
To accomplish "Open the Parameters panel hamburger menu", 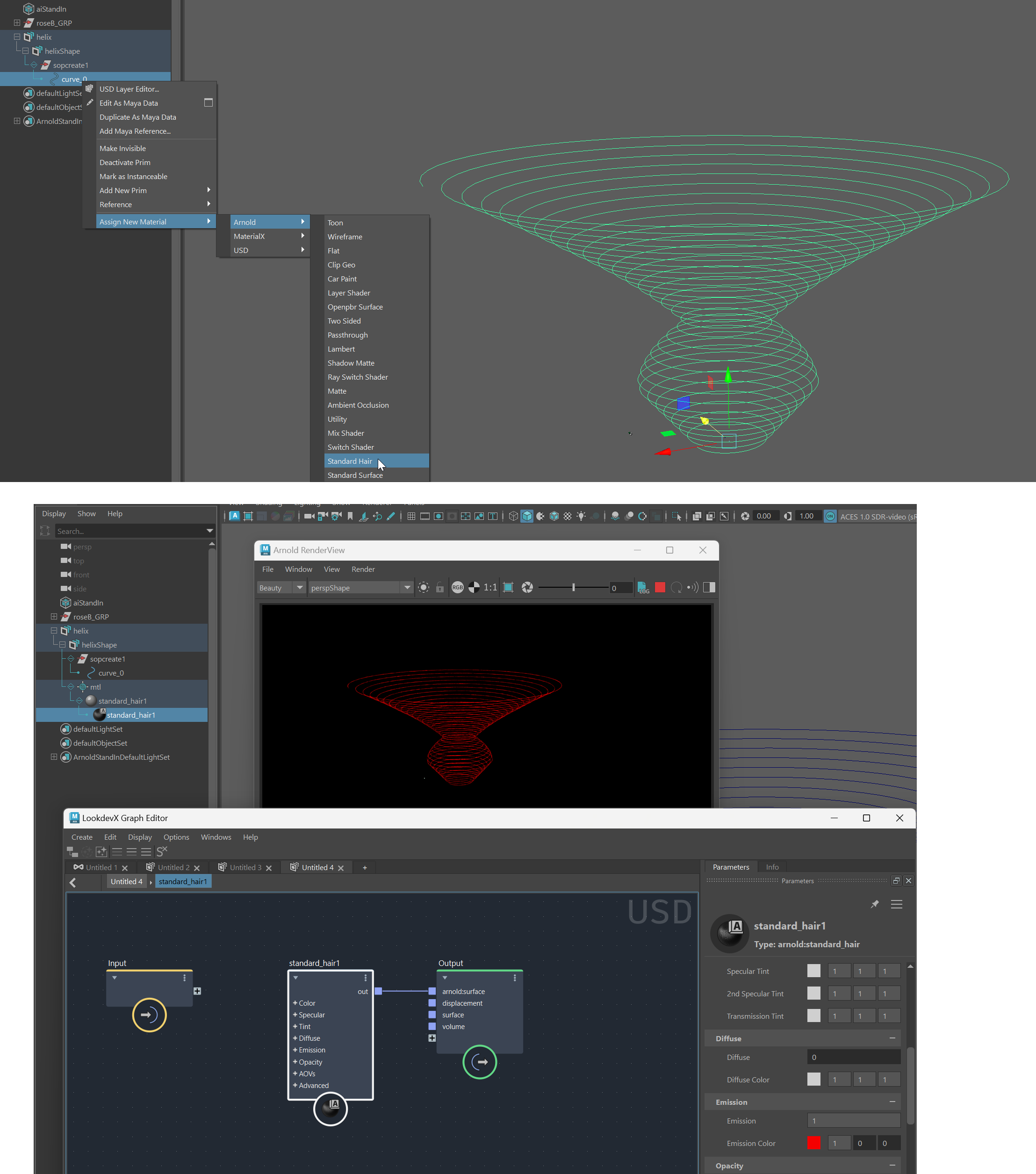I will (x=897, y=905).
